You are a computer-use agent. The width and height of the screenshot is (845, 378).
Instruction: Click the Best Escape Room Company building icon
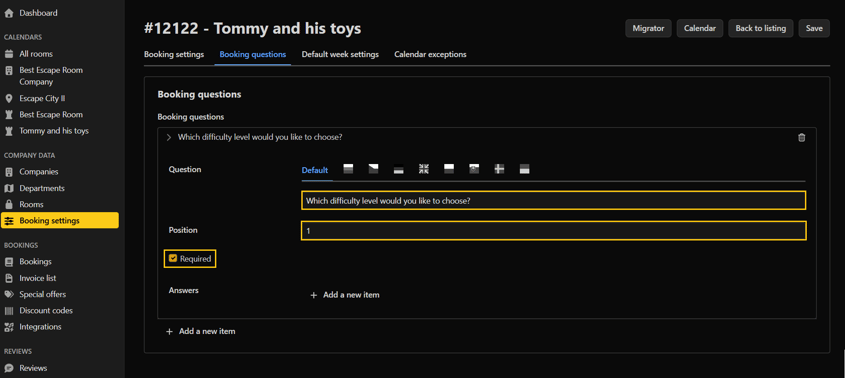pyautogui.click(x=8, y=70)
